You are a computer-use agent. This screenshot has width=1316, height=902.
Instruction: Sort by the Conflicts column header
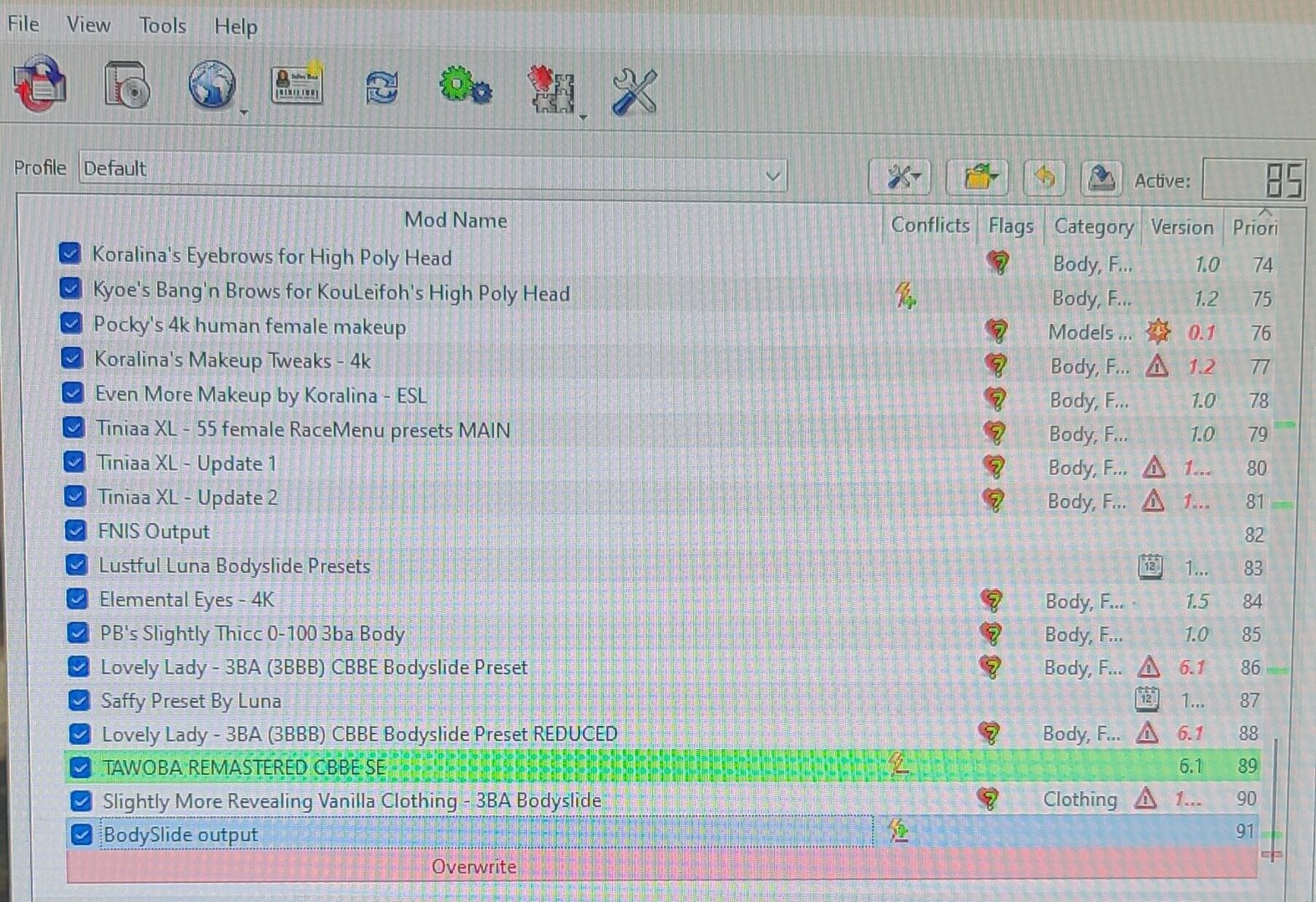tap(930, 225)
